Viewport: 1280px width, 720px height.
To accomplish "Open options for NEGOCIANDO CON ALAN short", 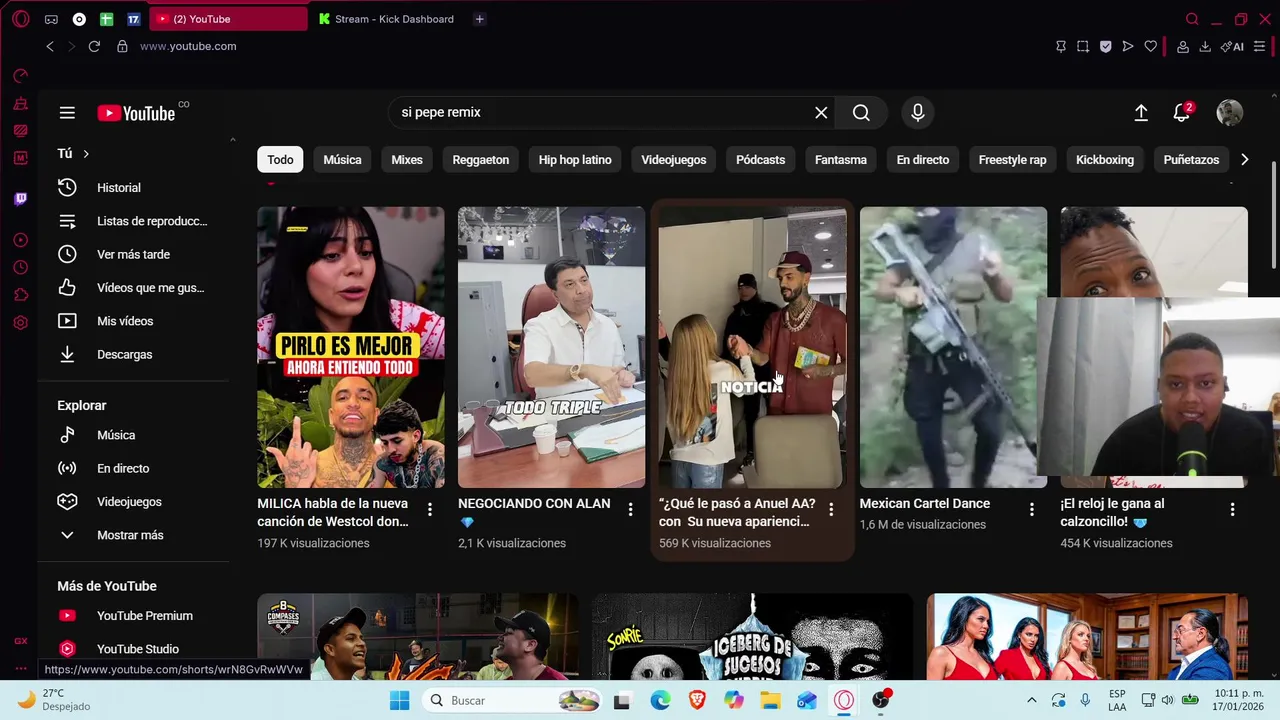I will pyautogui.click(x=630, y=510).
